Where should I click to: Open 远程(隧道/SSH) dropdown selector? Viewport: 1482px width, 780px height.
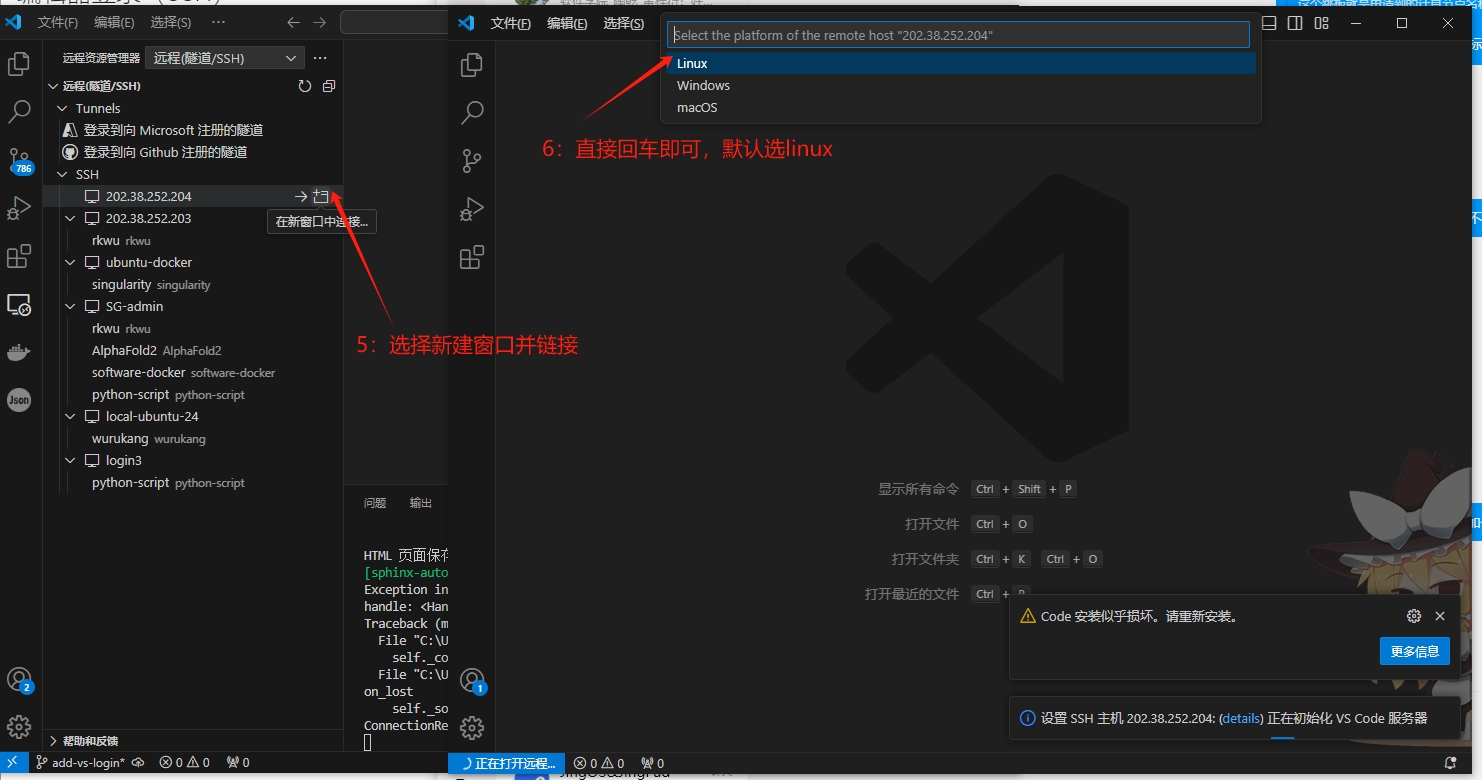point(225,58)
